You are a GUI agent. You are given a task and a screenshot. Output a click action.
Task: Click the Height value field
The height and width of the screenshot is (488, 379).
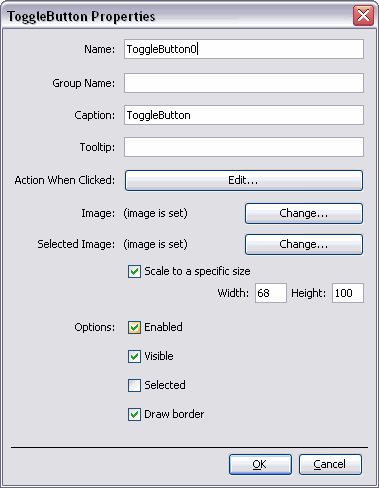pyautogui.click(x=348, y=293)
